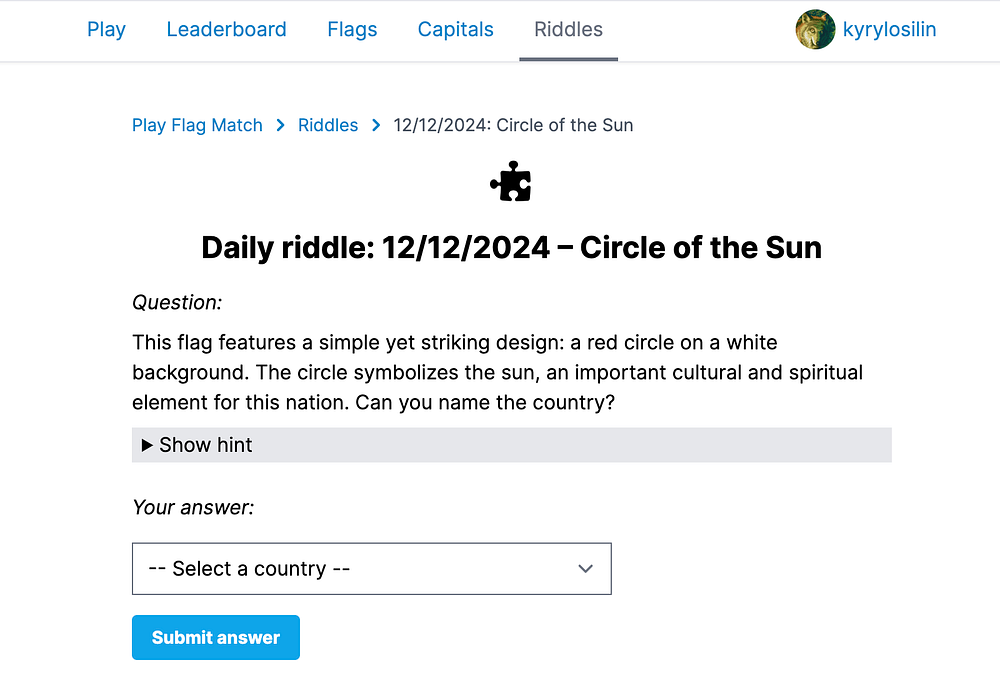Click the Your answer label
The width and height of the screenshot is (1000, 700).
(193, 507)
